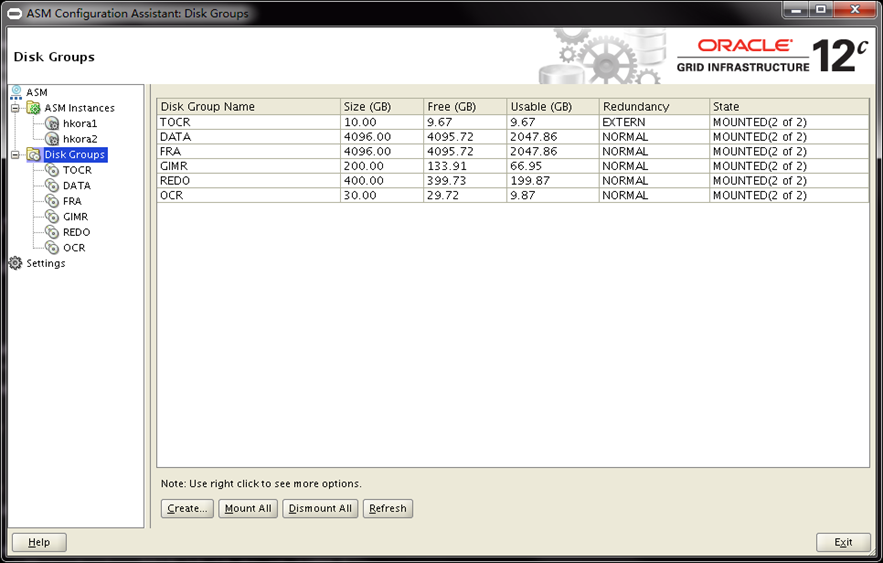The height and width of the screenshot is (563, 883).
Task: Select DATA in the tree sidebar
Action: (x=76, y=186)
